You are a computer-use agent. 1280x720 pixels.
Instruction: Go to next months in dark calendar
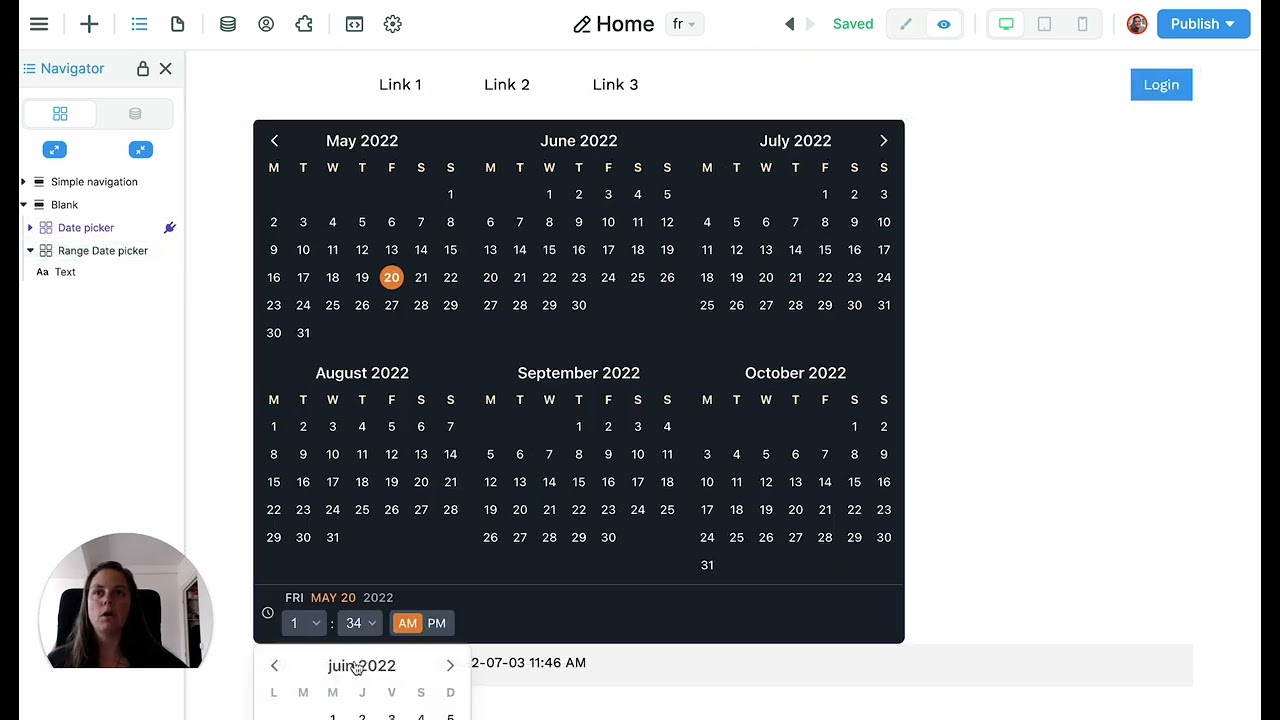pos(884,141)
